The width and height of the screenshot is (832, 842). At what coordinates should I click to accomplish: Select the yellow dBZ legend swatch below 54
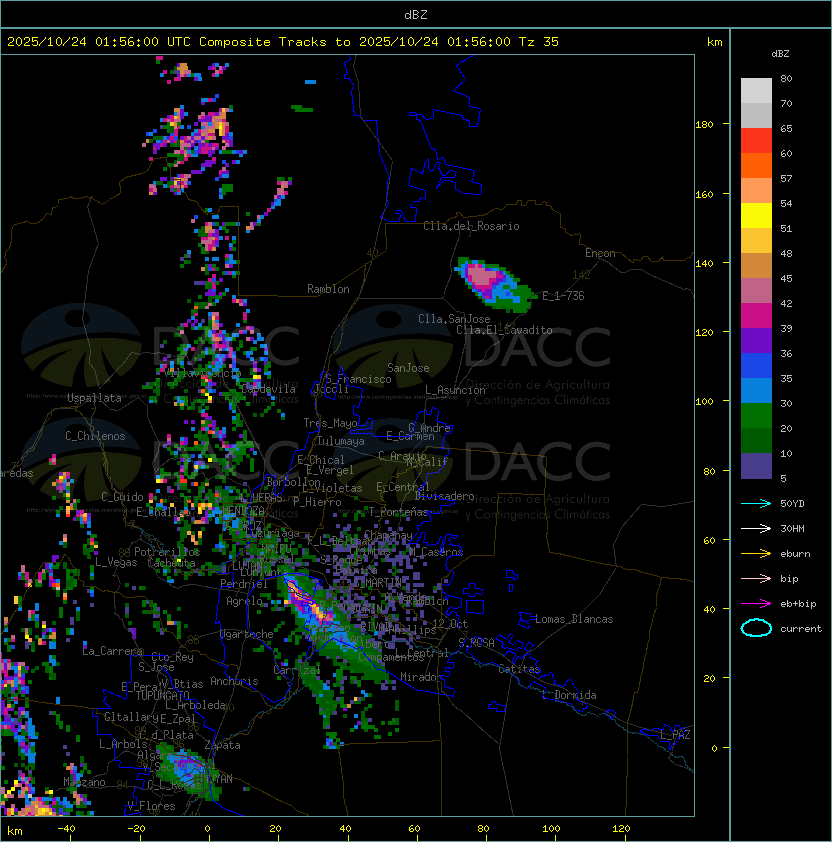pos(756,216)
